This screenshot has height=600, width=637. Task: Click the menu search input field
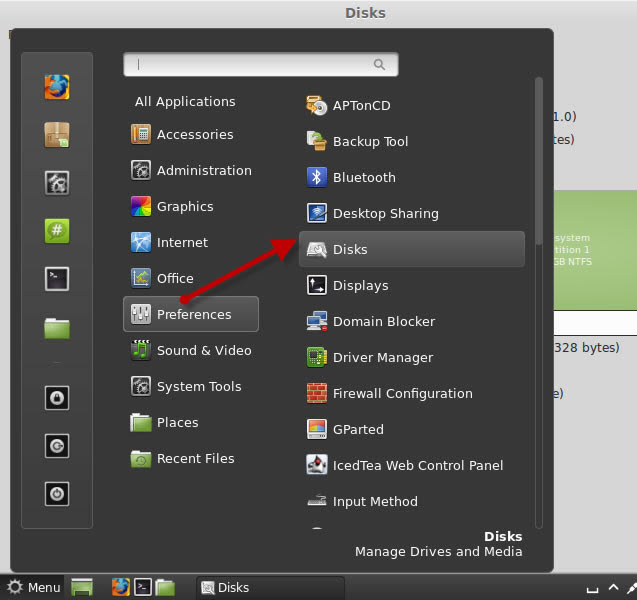point(261,64)
